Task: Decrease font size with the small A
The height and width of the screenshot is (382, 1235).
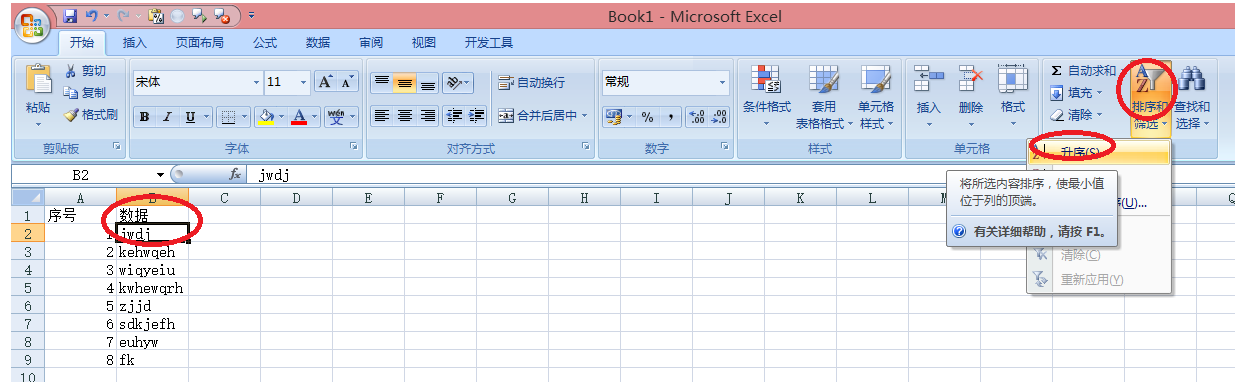Action: tap(348, 82)
